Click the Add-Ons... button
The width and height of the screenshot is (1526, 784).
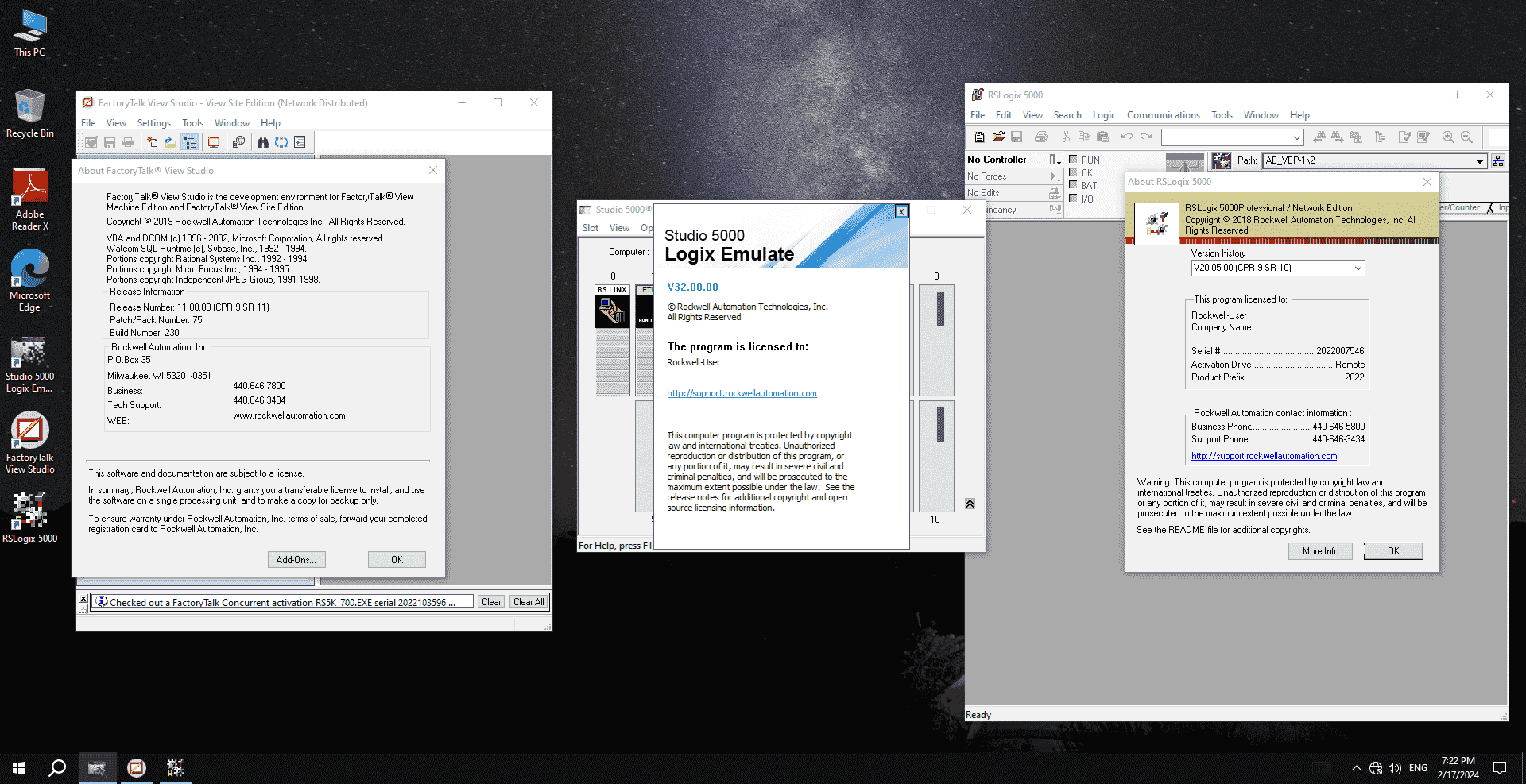point(296,560)
